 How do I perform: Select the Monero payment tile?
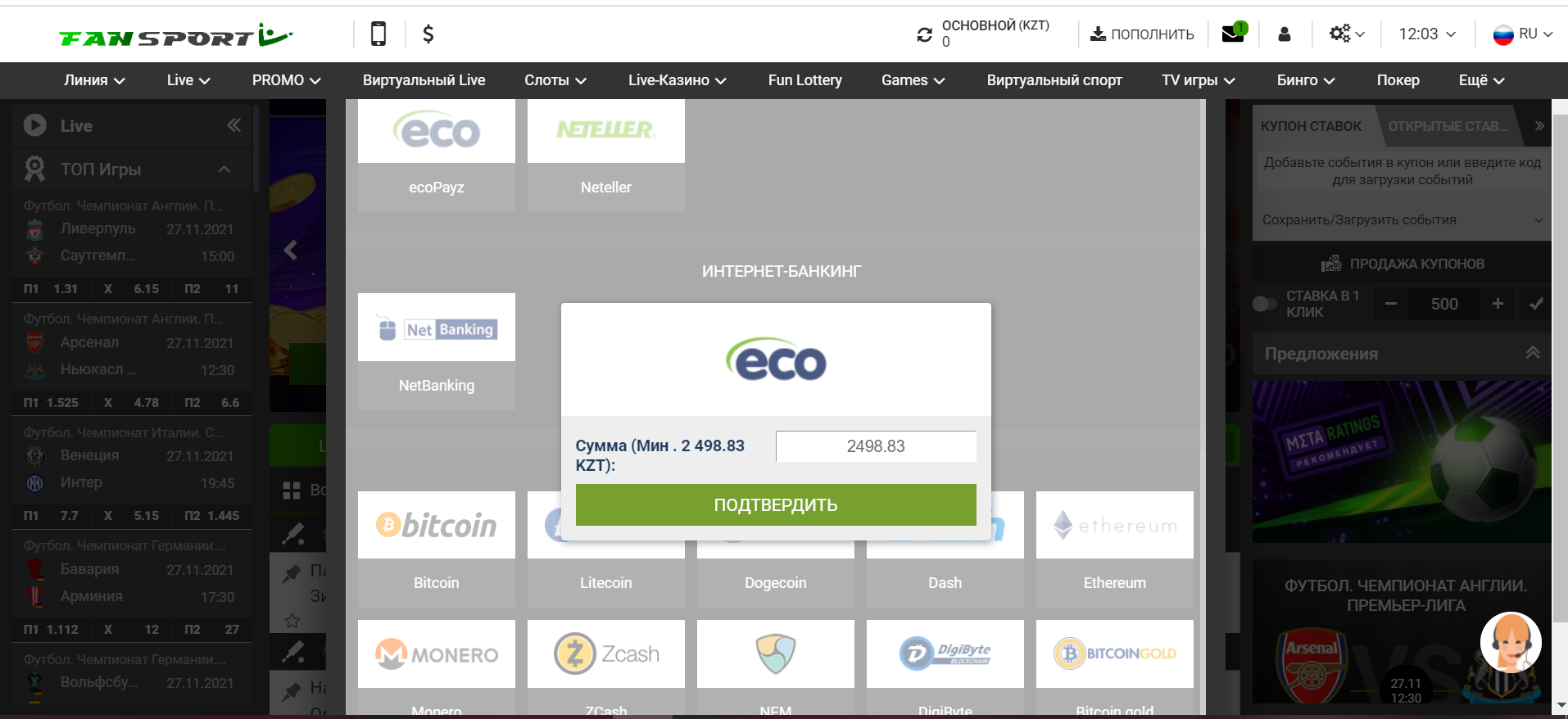tap(437, 667)
